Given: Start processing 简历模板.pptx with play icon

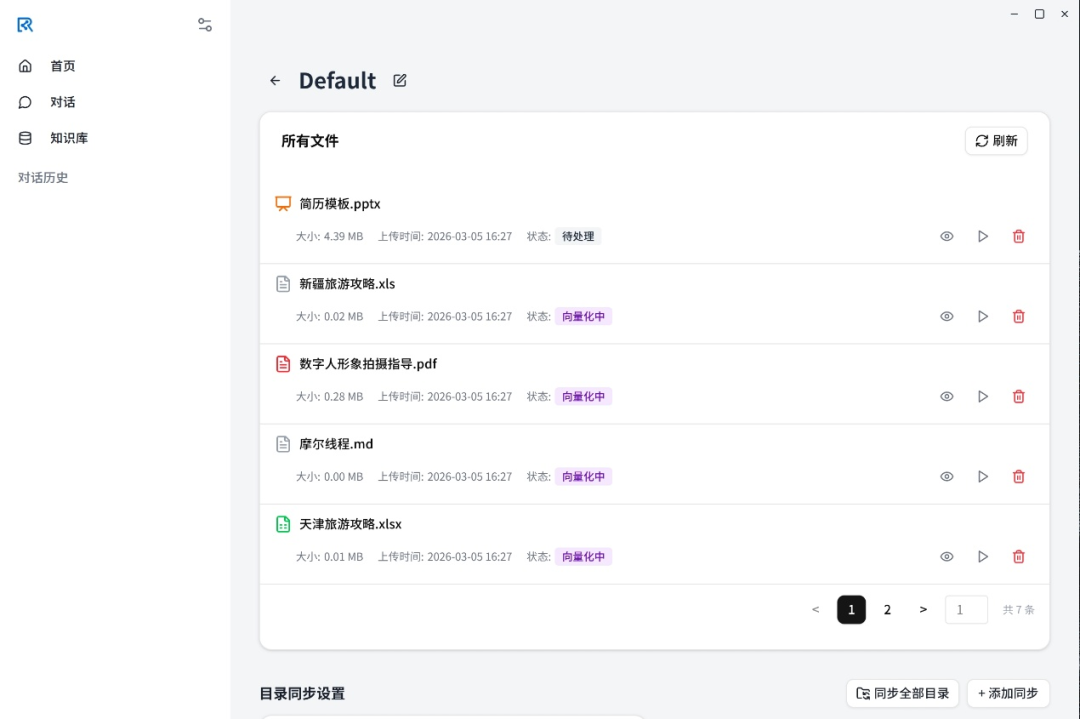Looking at the screenshot, I should coord(983,236).
